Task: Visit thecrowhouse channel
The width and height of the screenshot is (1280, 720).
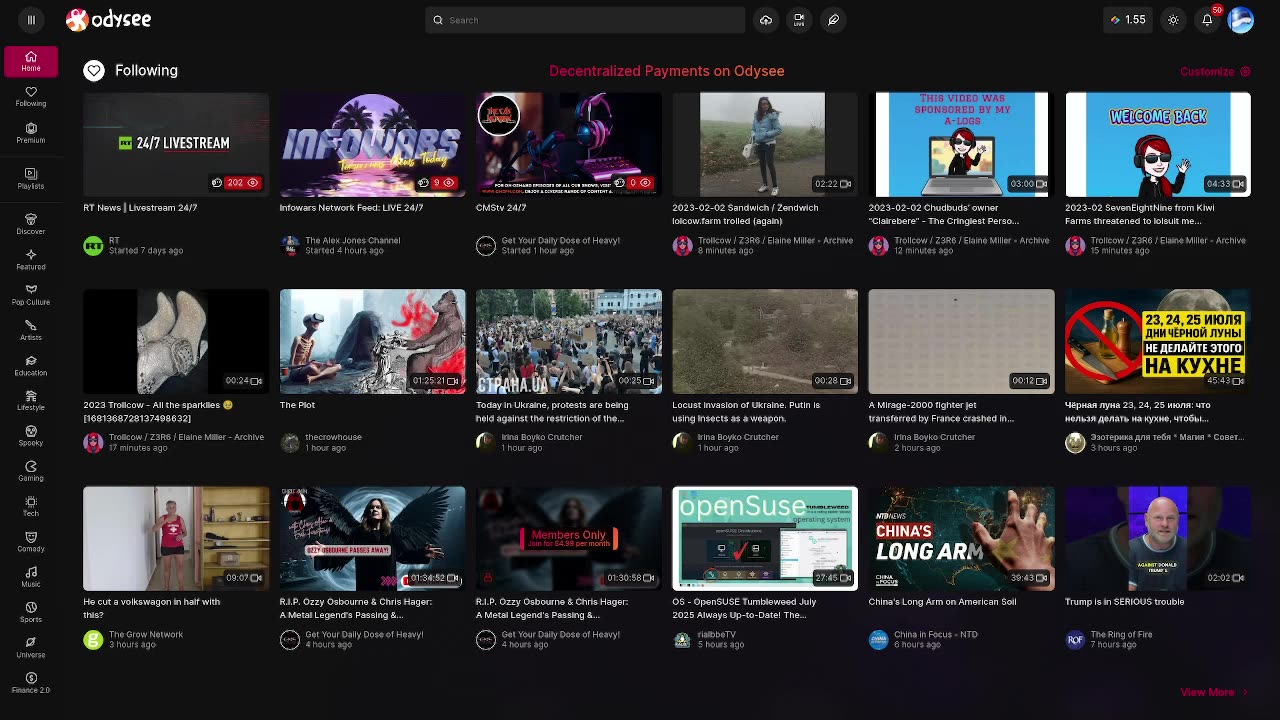Action: coord(333,437)
